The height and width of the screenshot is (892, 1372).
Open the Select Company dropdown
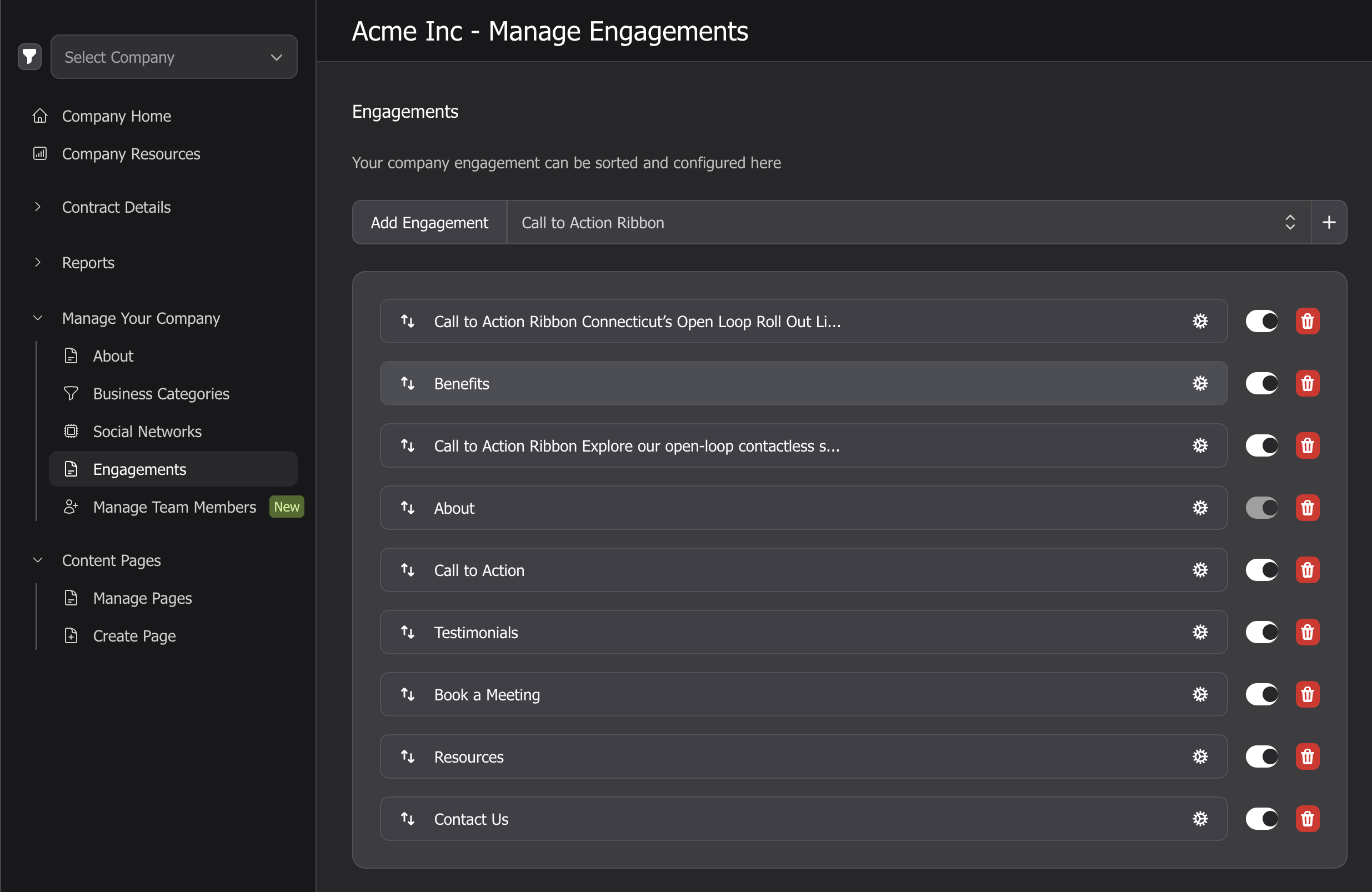tap(173, 57)
